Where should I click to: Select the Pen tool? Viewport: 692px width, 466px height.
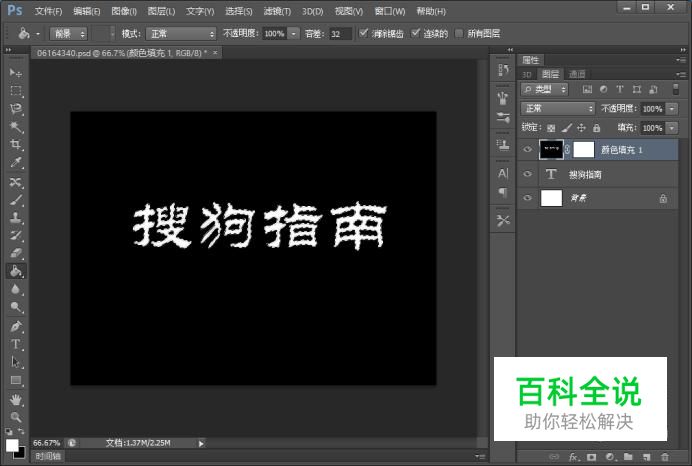[16, 326]
